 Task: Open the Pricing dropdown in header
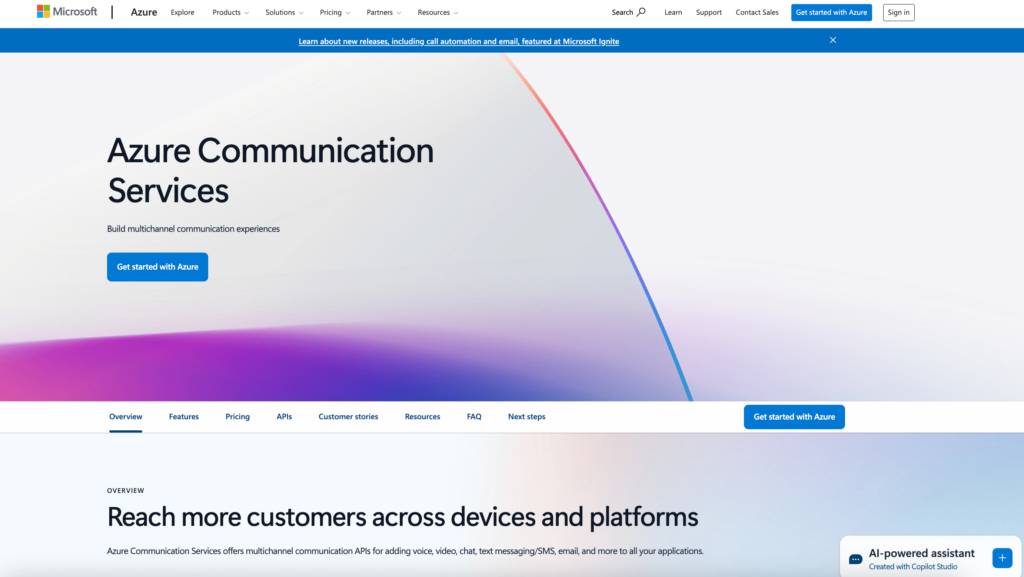[334, 13]
